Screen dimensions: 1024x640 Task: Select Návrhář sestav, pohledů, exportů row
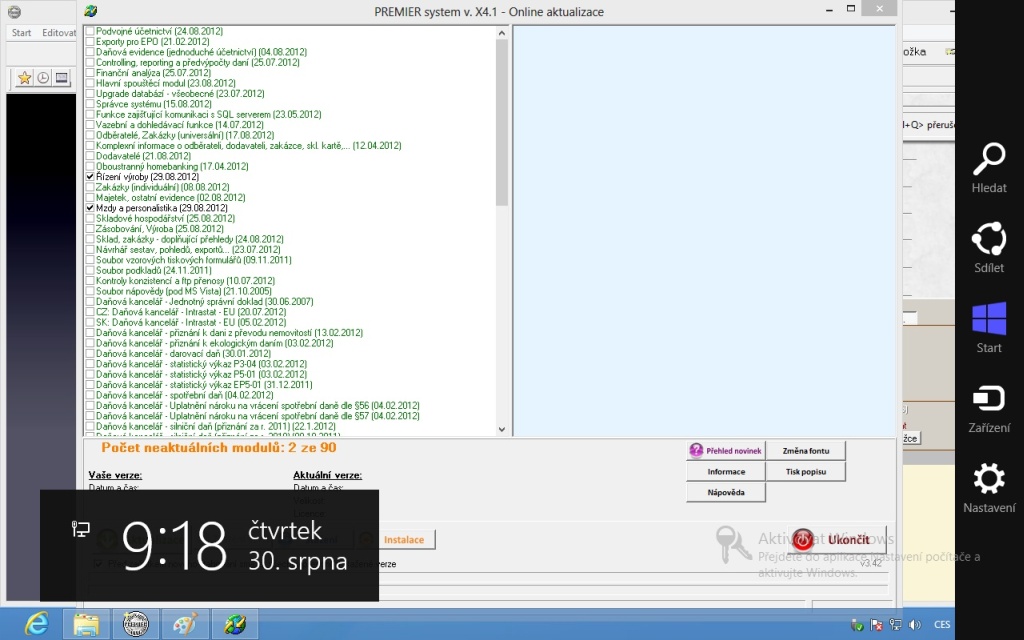188,250
